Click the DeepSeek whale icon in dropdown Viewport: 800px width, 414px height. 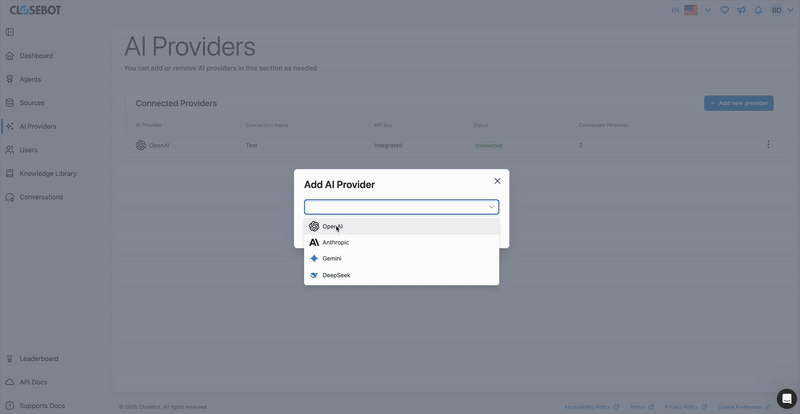pos(314,275)
